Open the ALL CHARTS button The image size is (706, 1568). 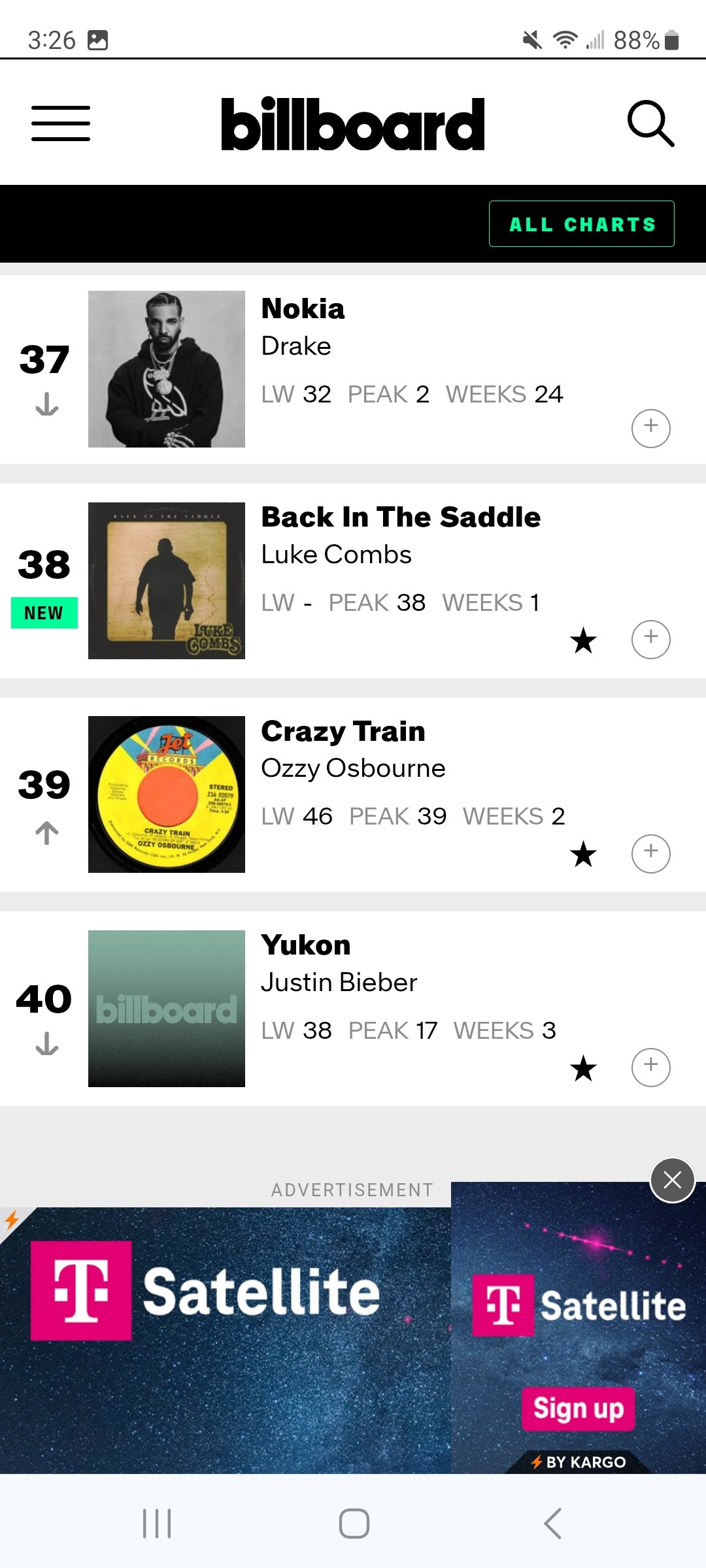click(x=582, y=224)
